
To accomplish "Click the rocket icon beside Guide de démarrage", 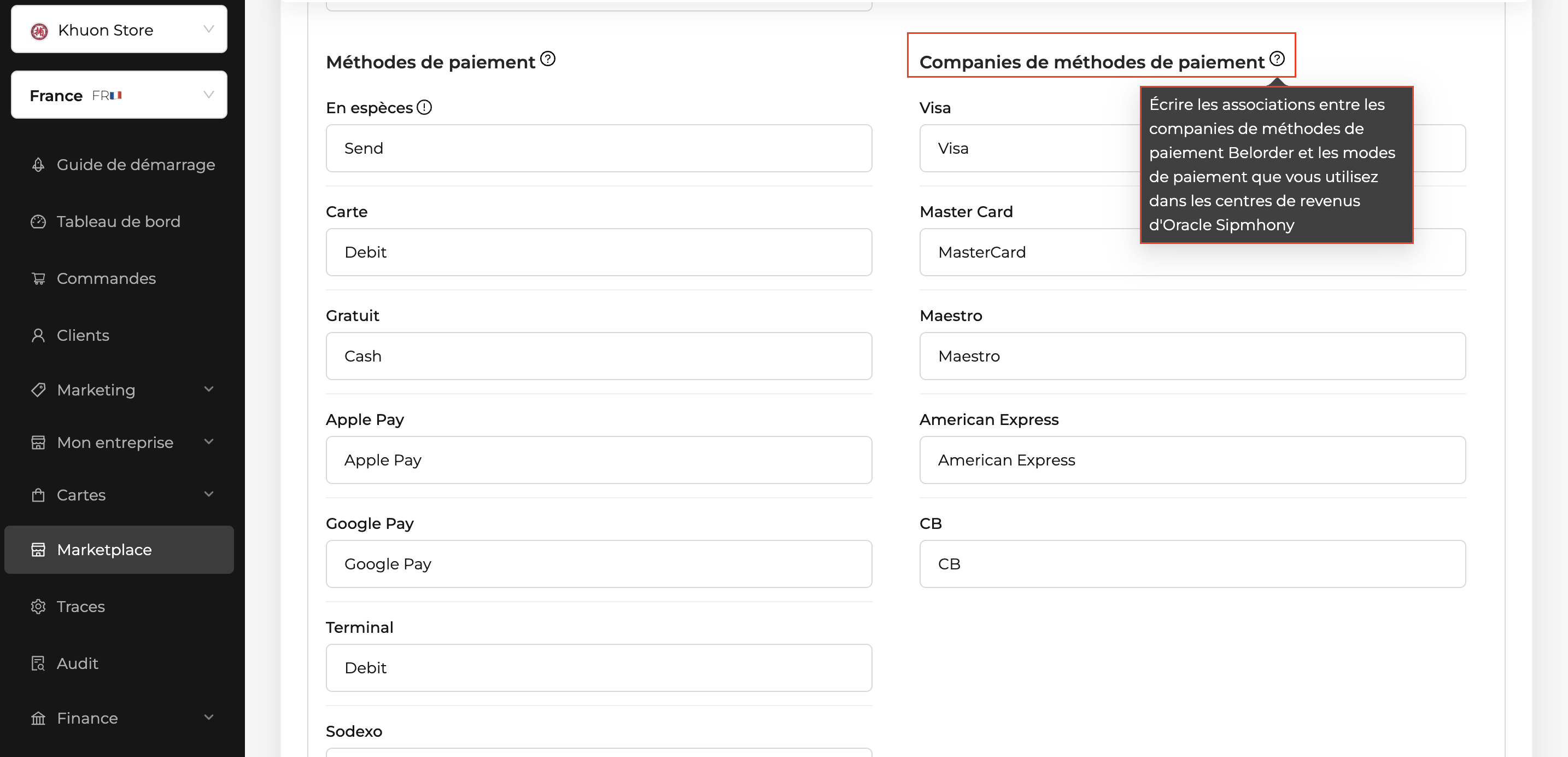I will (x=38, y=165).
